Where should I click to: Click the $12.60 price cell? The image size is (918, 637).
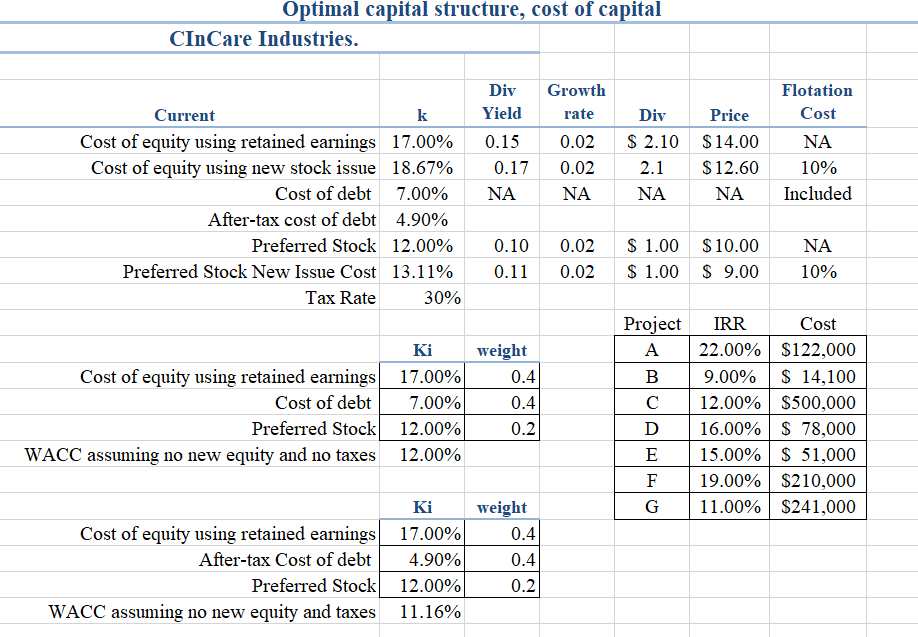730,168
